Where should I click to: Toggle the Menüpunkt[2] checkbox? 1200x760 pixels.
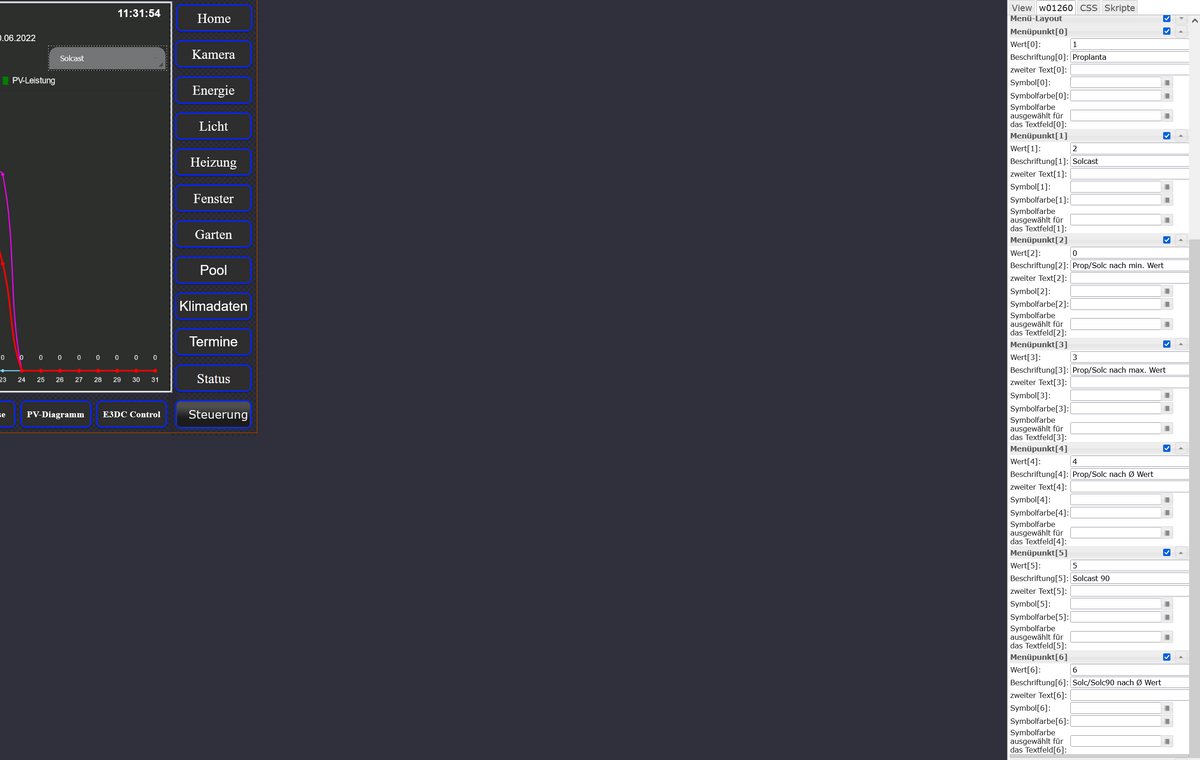(x=1167, y=240)
